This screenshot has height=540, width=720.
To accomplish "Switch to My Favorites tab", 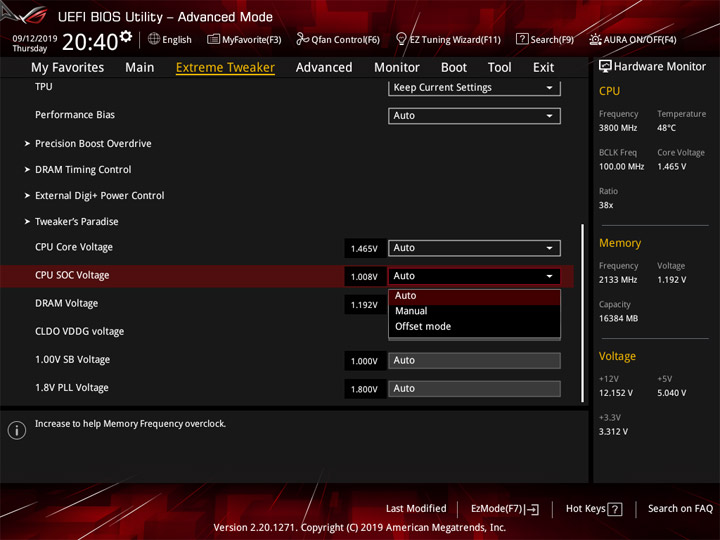I will 68,68.
